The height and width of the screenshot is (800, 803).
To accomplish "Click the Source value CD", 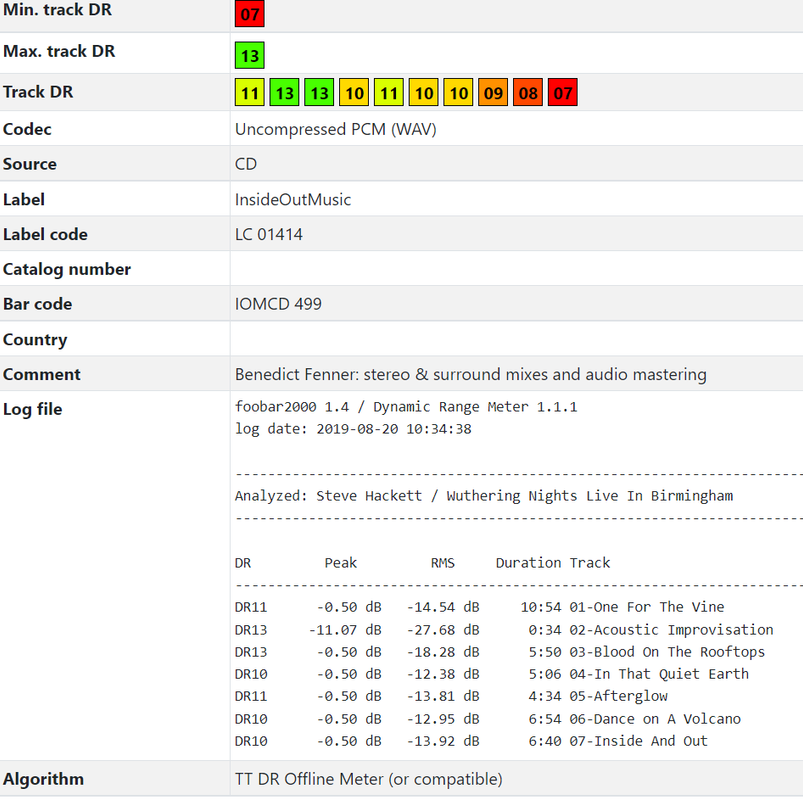I will click(246, 164).
